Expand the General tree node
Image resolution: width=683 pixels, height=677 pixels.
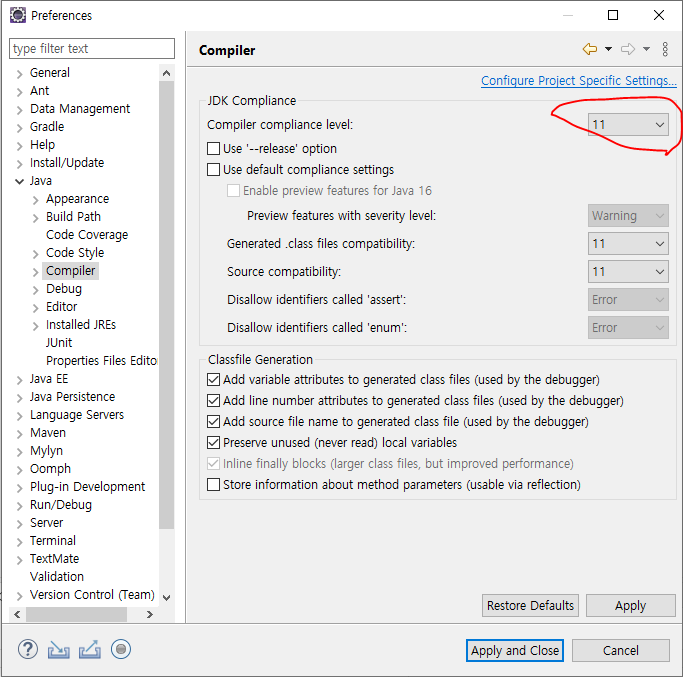20,74
